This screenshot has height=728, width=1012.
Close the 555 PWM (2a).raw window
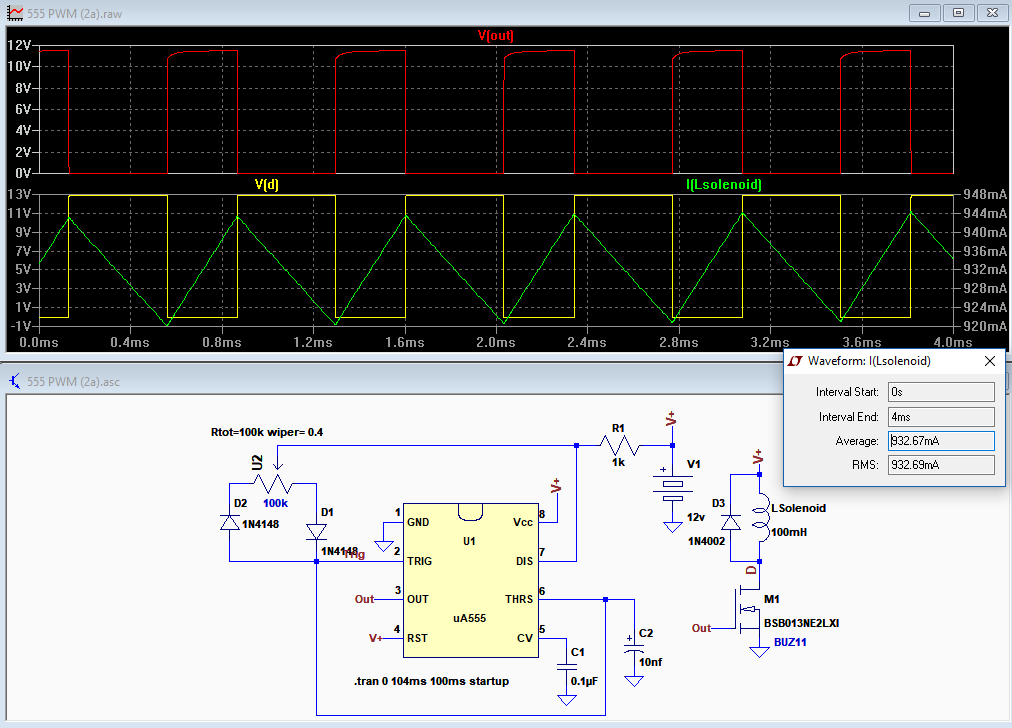[x=993, y=13]
